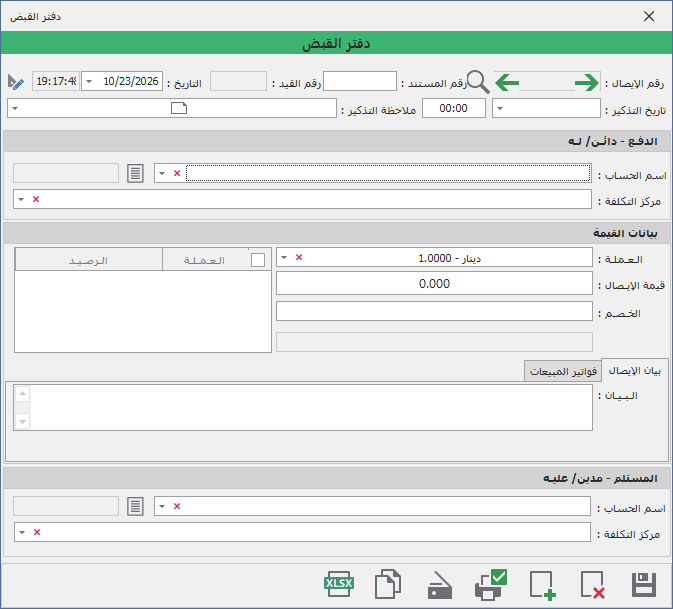Expand مركز التكلفة dropdown in المستلم section

[x=22, y=532]
